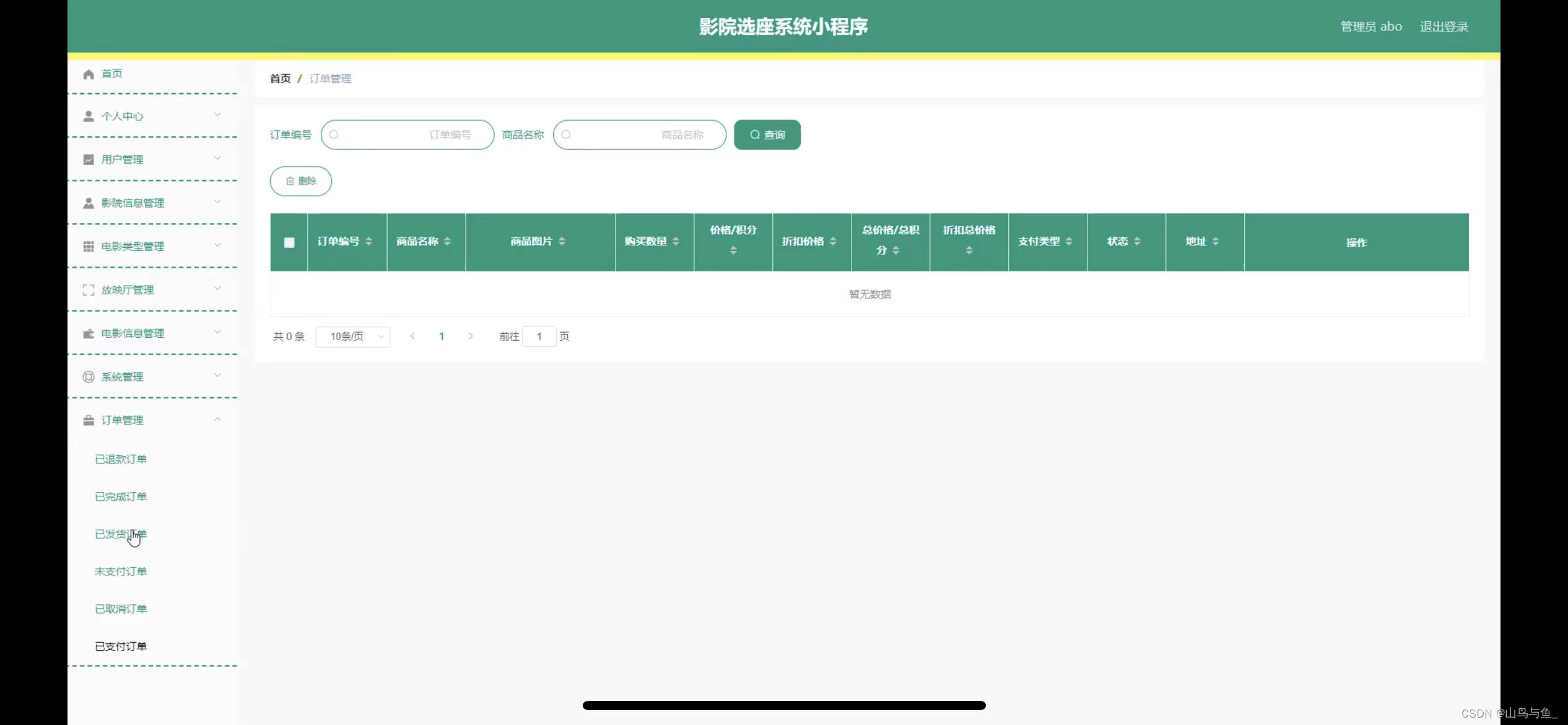Screen dimensions: 1568x725
Task: Click 影院选座系统小程序 title
Action: pyautogui.click(x=783, y=27)
